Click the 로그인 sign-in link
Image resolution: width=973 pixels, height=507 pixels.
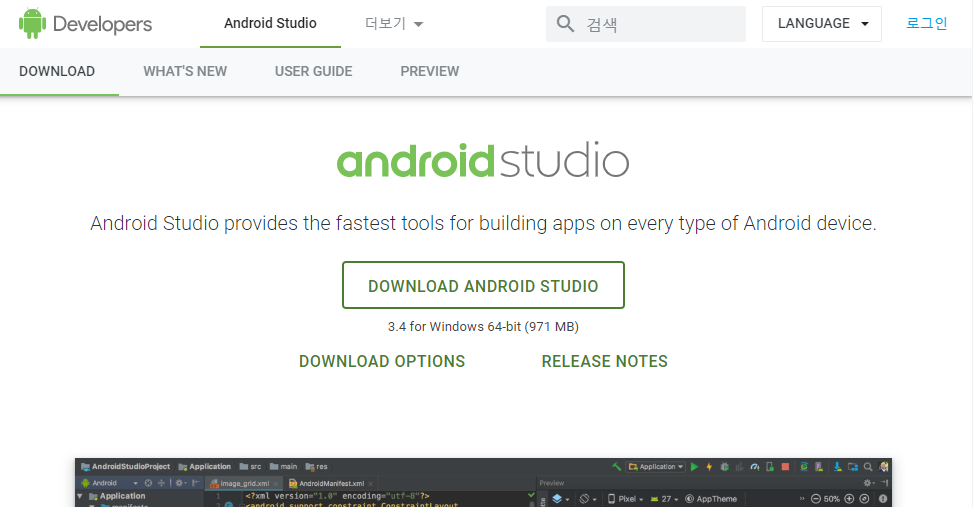pos(926,24)
